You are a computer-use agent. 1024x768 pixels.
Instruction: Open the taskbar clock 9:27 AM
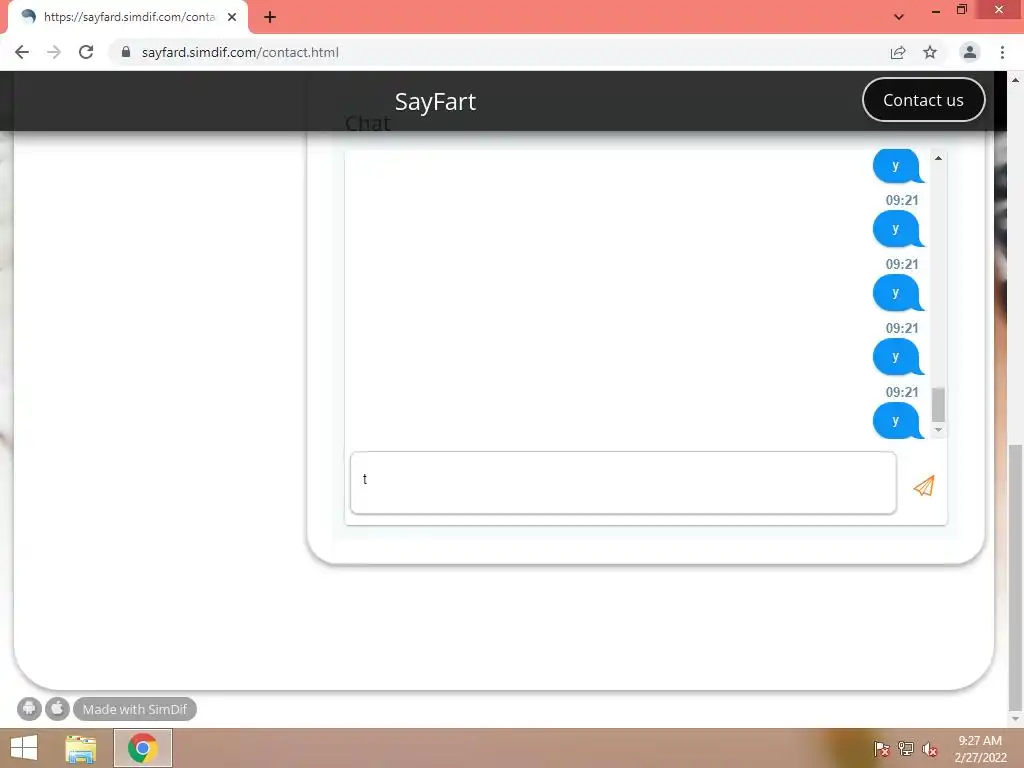[980, 748]
